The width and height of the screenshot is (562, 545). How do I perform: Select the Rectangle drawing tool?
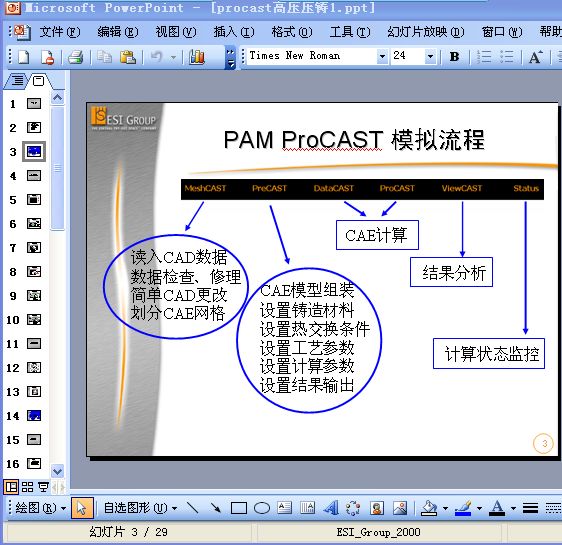[x=239, y=508]
